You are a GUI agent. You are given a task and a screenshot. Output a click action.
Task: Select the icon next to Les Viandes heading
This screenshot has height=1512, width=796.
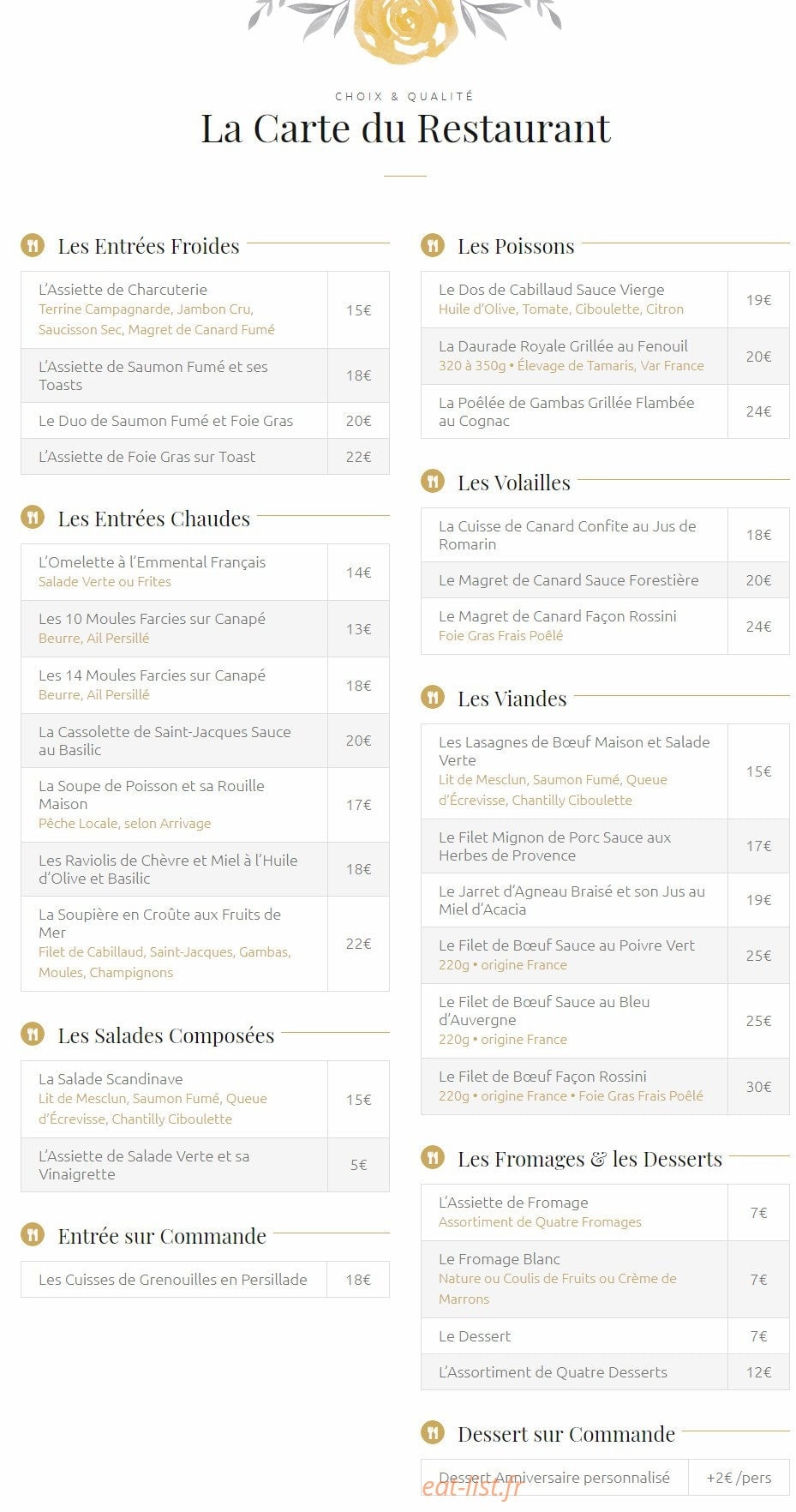click(x=433, y=698)
